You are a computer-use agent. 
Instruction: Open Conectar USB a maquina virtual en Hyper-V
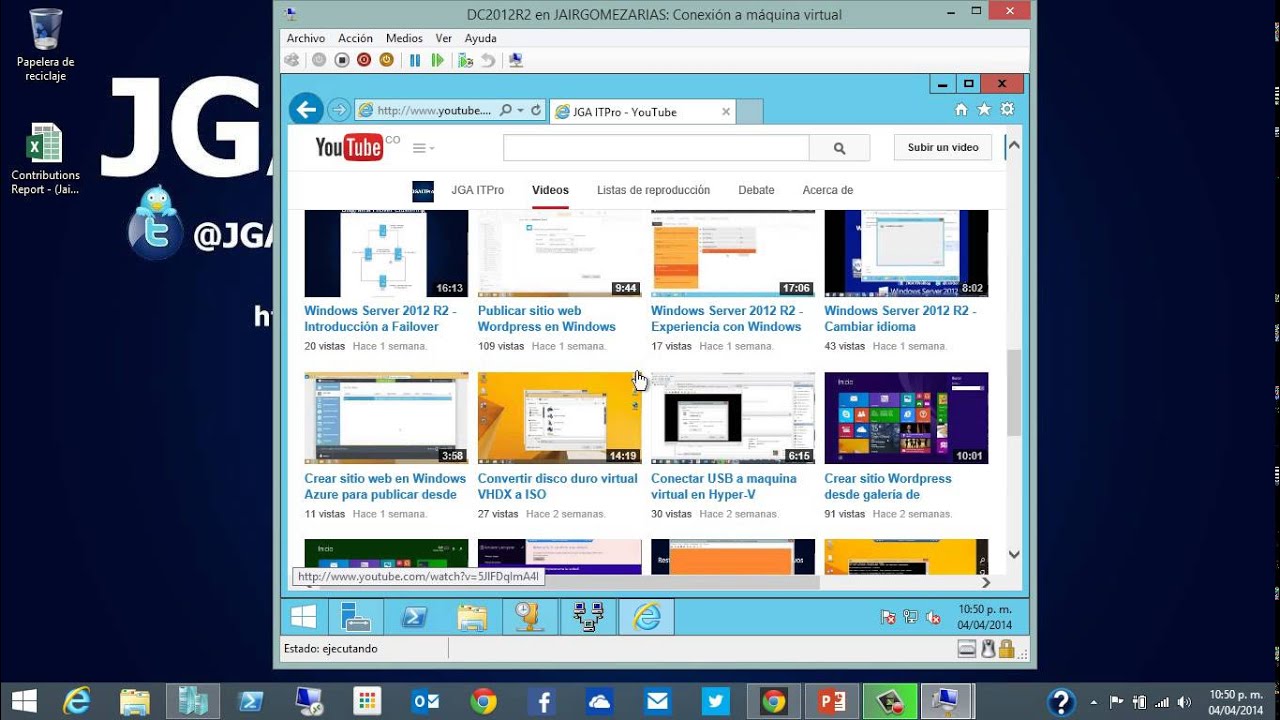[724, 486]
